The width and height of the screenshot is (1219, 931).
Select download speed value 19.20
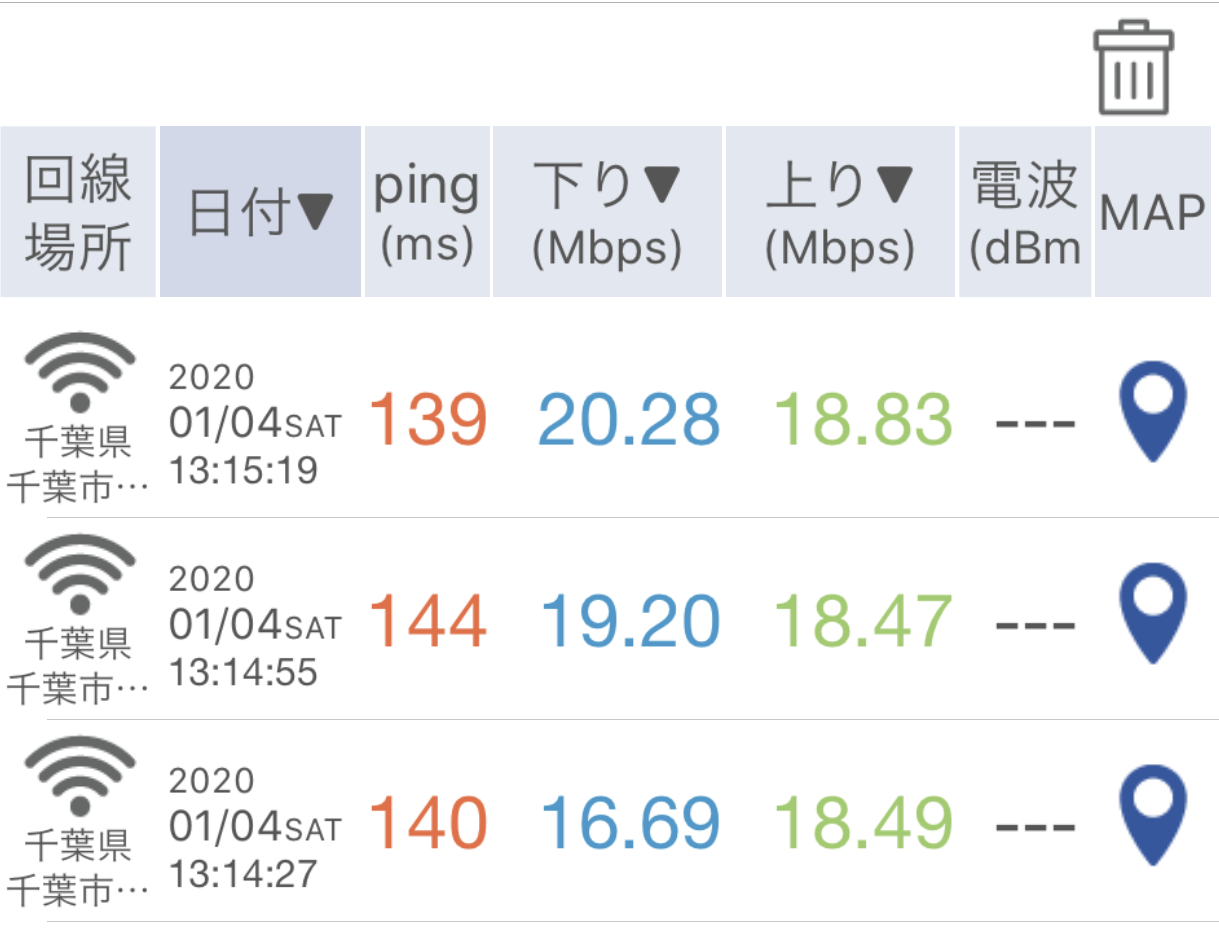pyautogui.click(x=631, y=620)
